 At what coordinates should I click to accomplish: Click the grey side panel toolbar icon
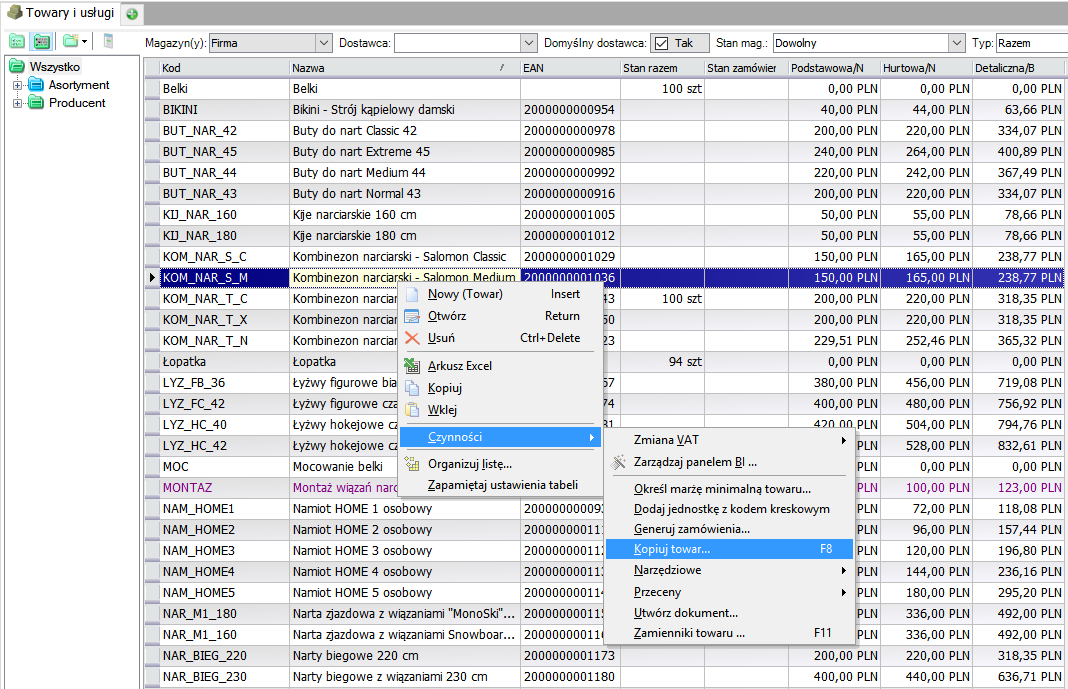[x=108, y=42]
